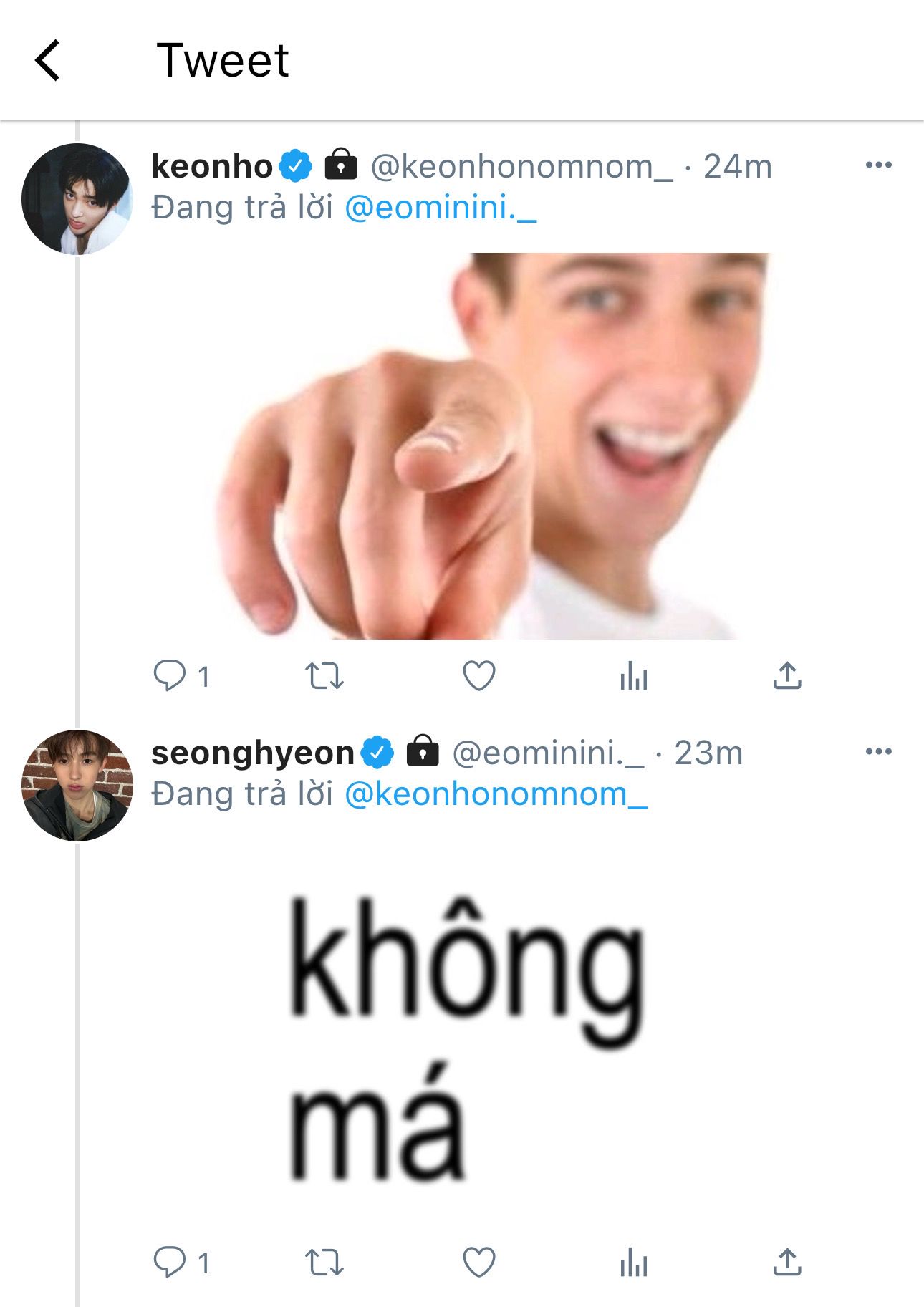The image size is (924, 1307).
Task: Reply to seonghyeon's tweet
Action: 170,1263
